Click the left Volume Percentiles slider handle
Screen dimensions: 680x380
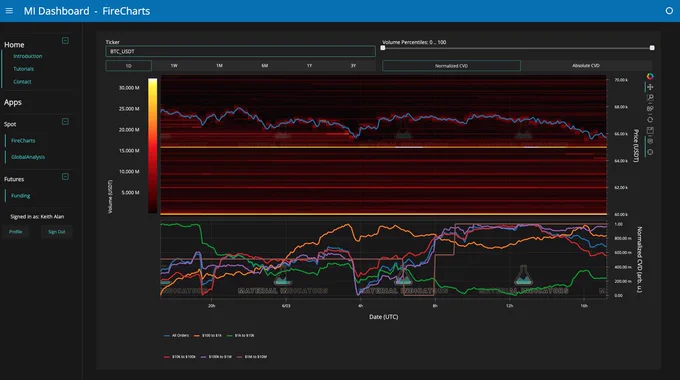383,48
